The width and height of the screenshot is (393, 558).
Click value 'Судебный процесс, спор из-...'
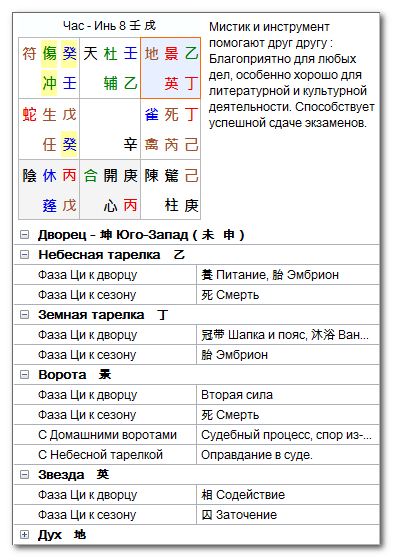click(286, 435)
